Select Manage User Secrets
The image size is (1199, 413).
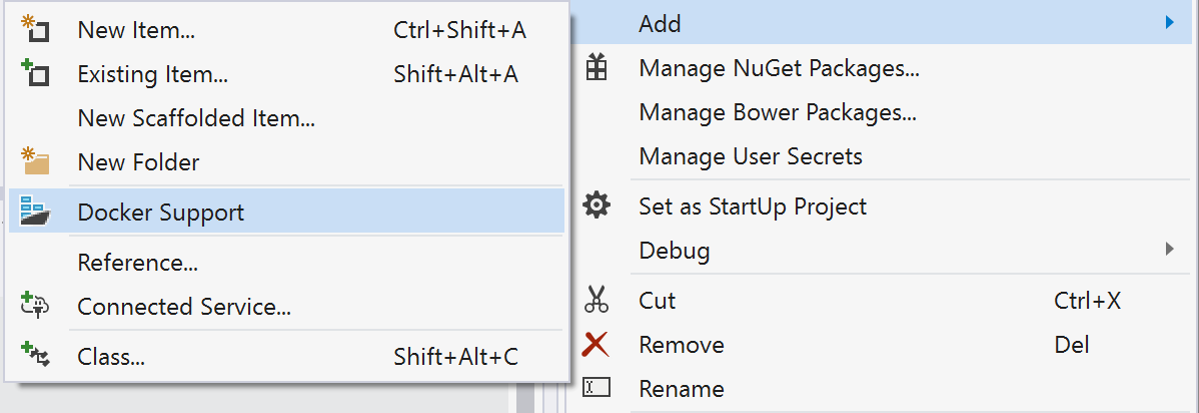[750, 156]
